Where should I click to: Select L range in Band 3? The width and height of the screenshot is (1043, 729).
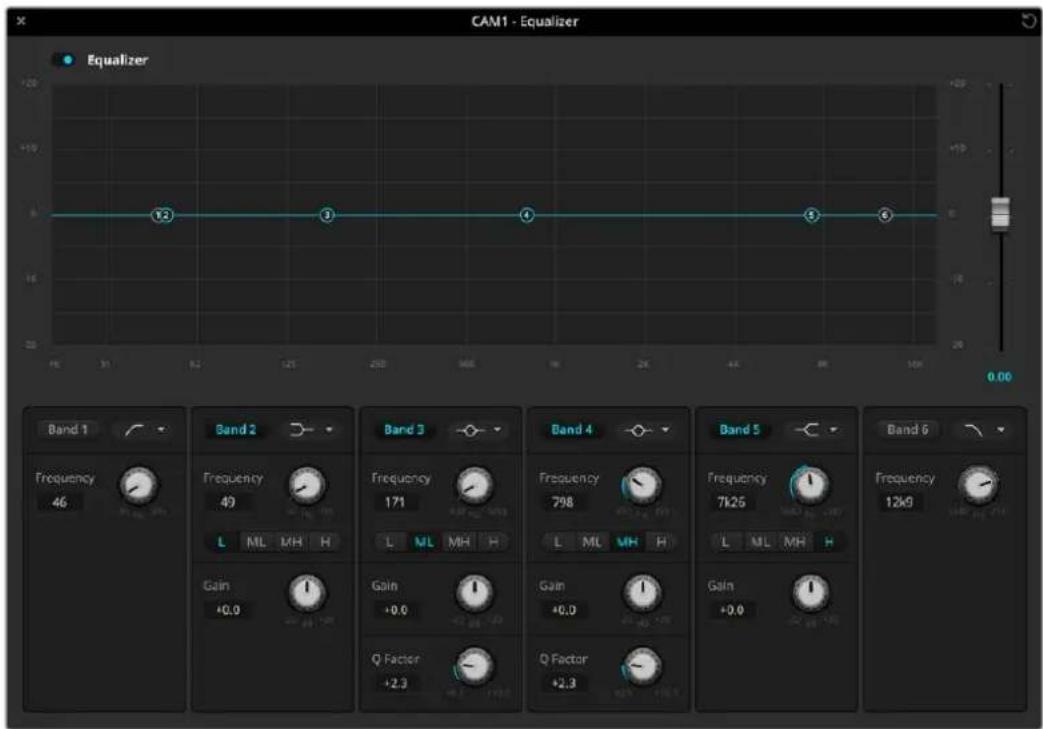tap(390, 542)
